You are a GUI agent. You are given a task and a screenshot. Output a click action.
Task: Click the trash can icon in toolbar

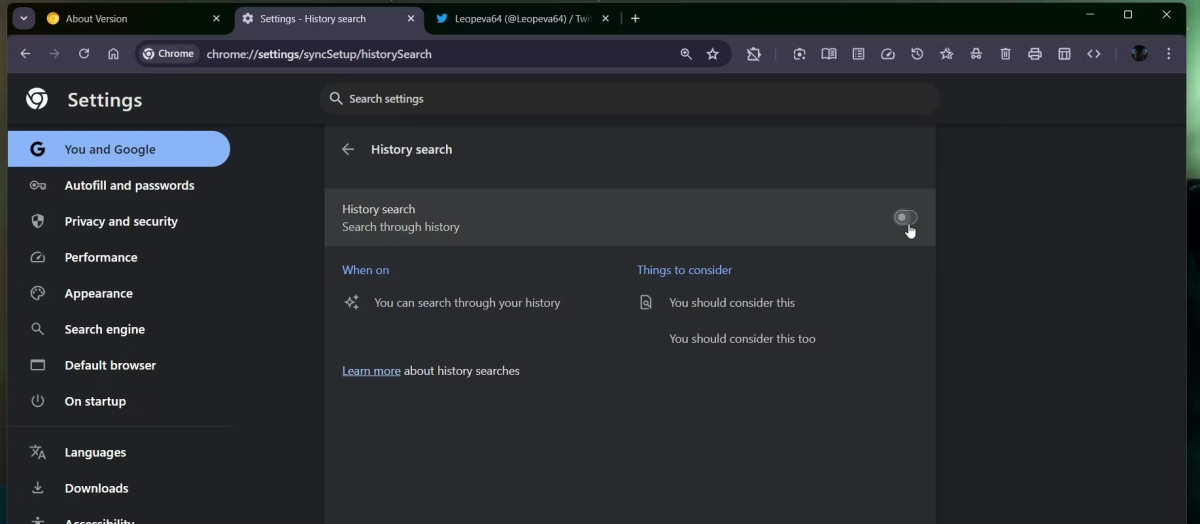[x=1006, y=54]
